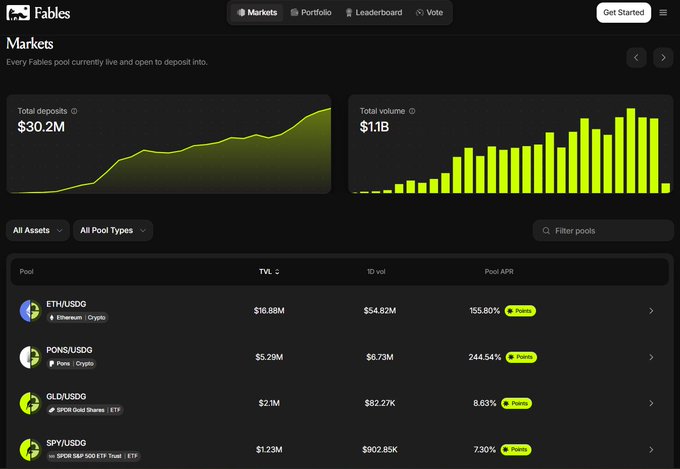Click the SPY/USDG pool token icon
The image size is (680, 469).
click(30, 449)
